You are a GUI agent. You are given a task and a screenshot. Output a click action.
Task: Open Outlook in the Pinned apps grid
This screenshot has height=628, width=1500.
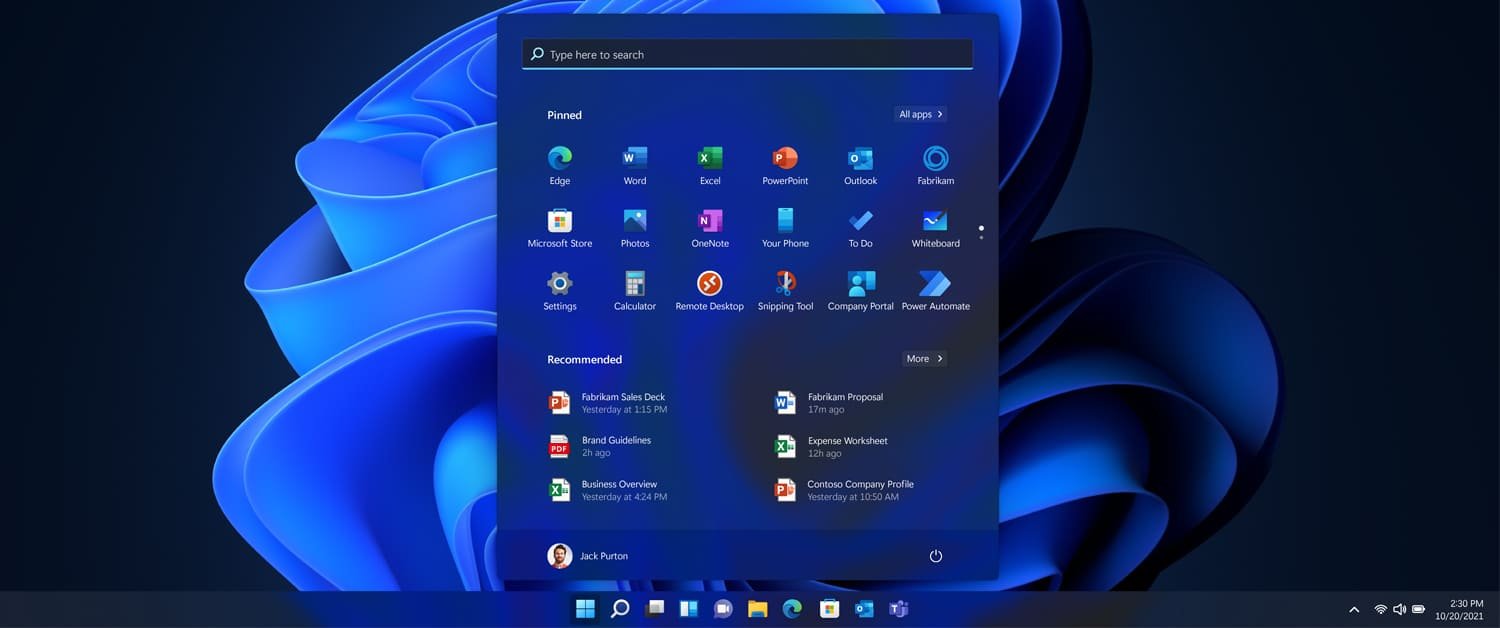tap(860, 165)
